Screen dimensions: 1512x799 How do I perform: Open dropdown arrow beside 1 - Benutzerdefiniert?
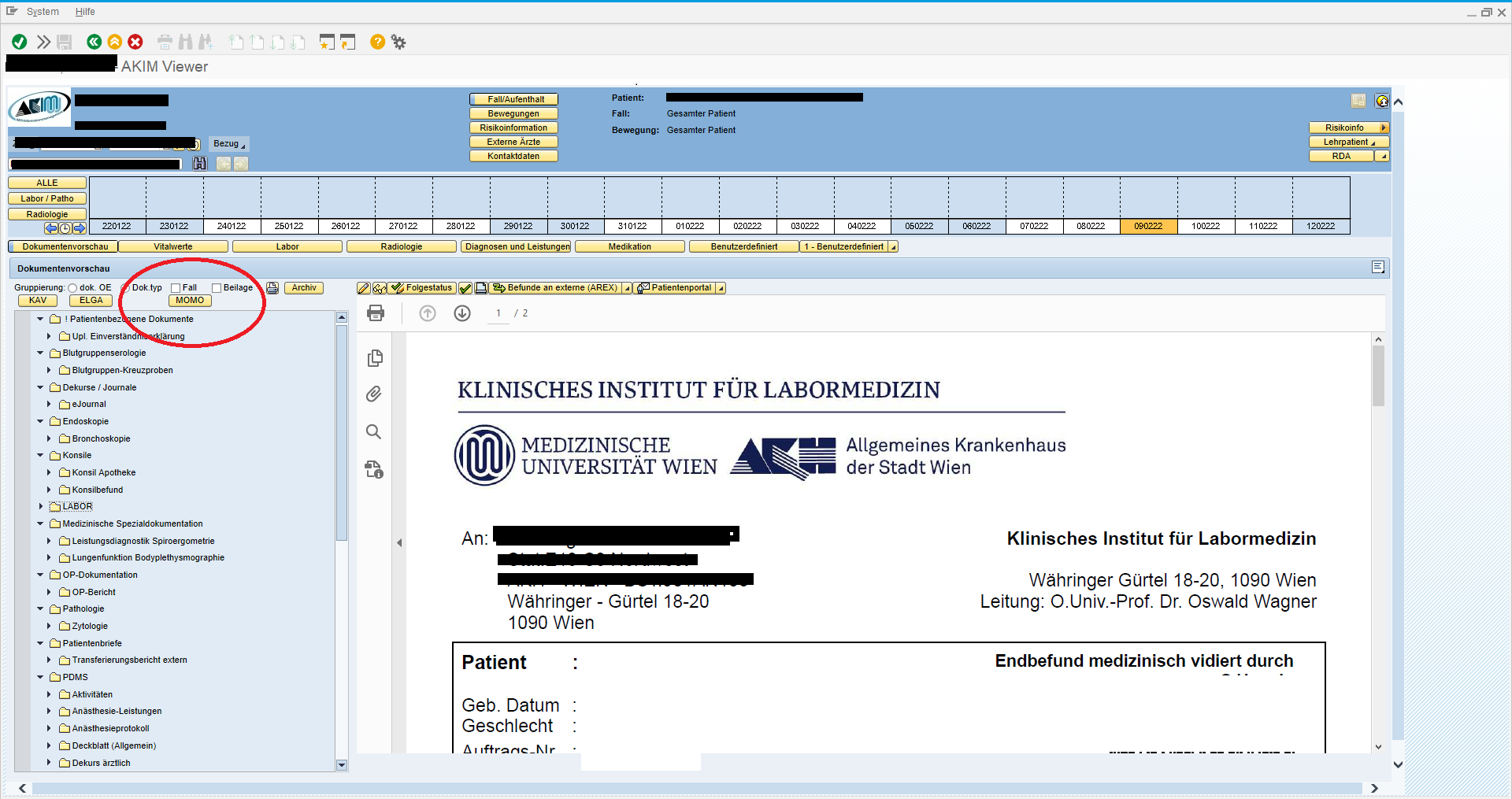click(x=893, y=247)
